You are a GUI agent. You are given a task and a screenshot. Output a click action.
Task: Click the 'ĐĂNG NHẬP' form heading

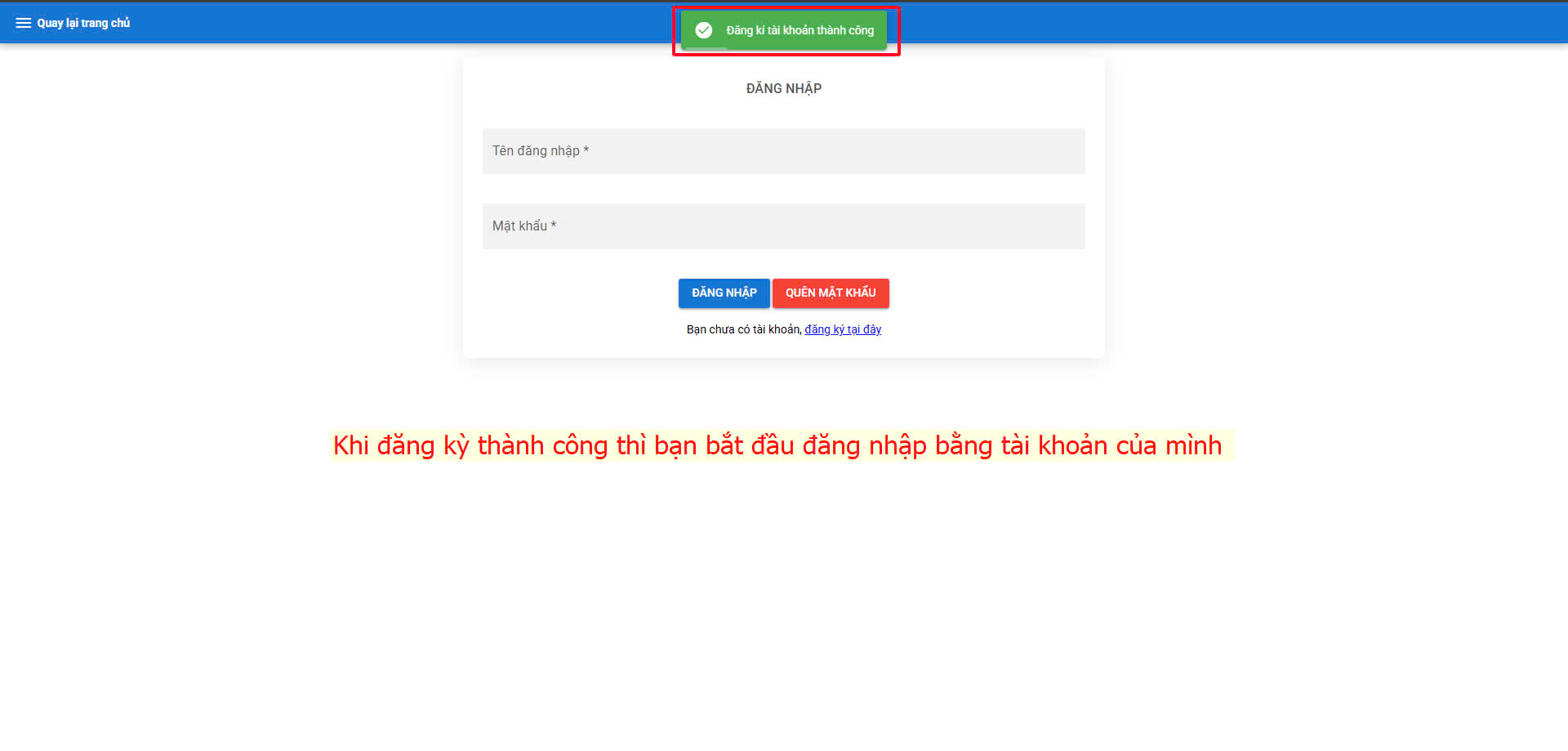click(x=783, y=88)
